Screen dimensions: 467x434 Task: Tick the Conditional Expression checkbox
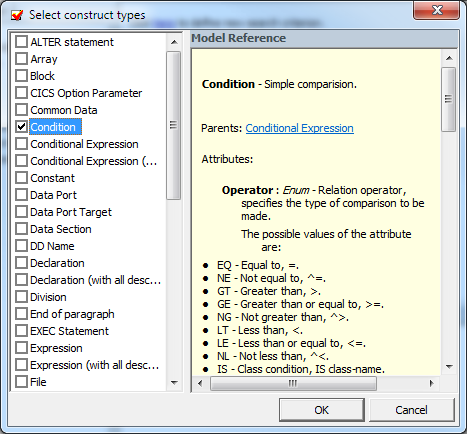[21, 144]
